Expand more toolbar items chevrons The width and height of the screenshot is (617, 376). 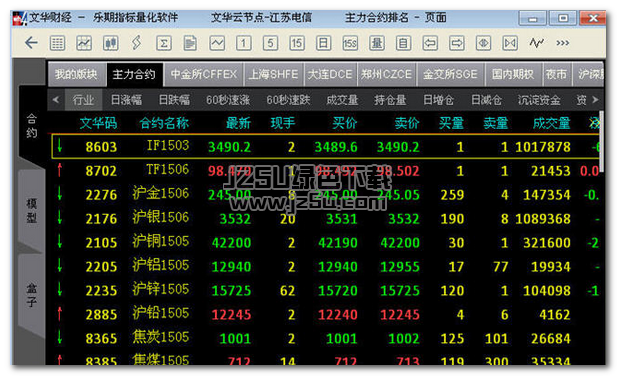[563, 42]
